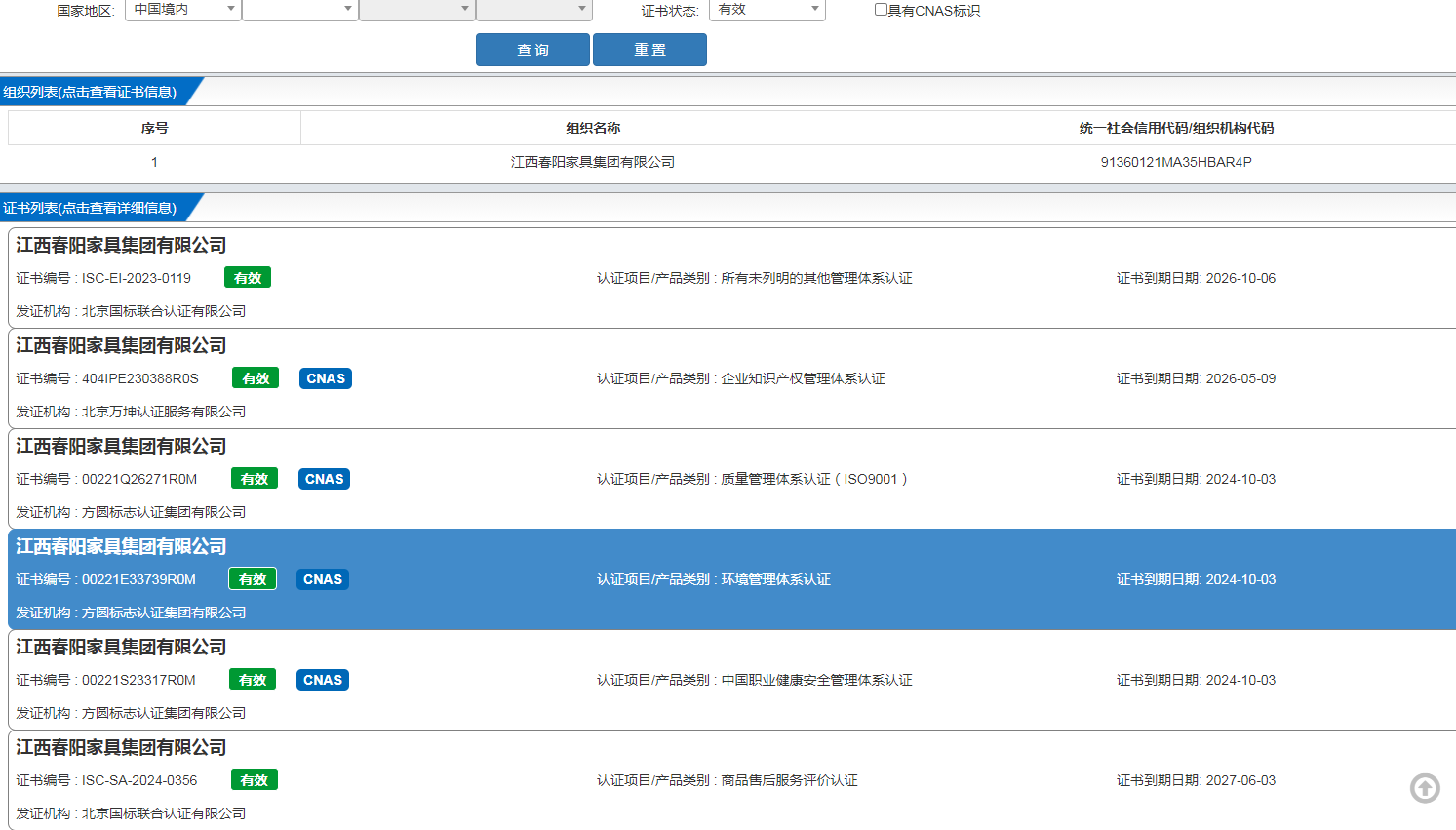Open the empty dropdown right beside 中国境内
Screen dimensions: 1456x830
pos(299,10)
